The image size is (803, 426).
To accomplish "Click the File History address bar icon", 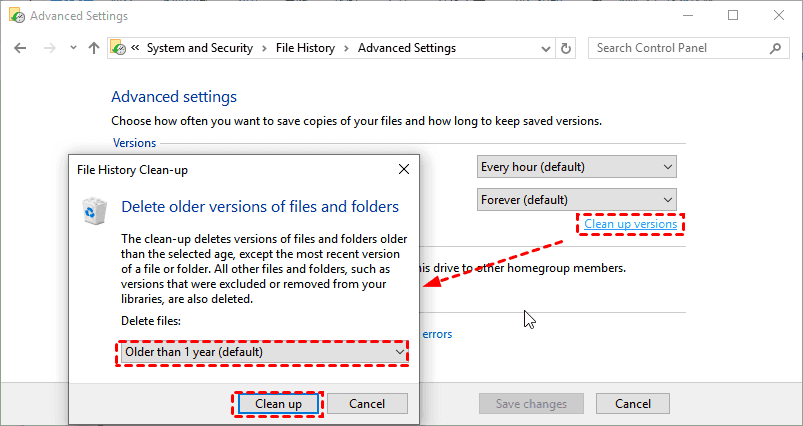I will click(119, 48).
